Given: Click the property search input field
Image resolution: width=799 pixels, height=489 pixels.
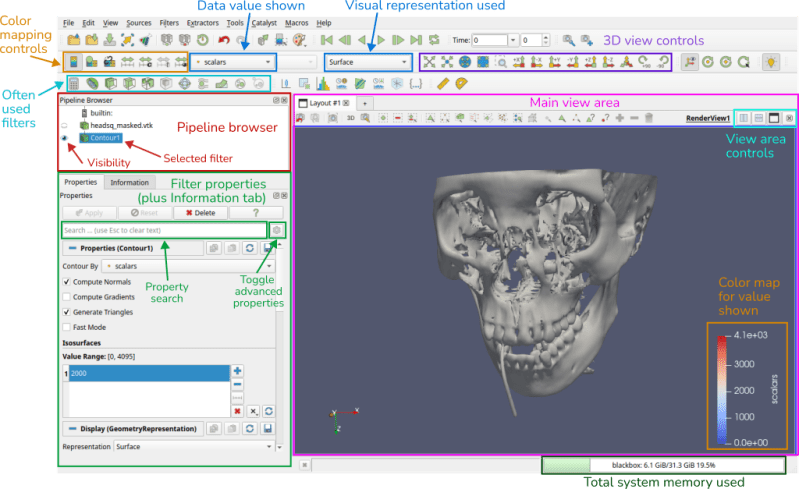Looking at the screenshot, I should point(164,230).
